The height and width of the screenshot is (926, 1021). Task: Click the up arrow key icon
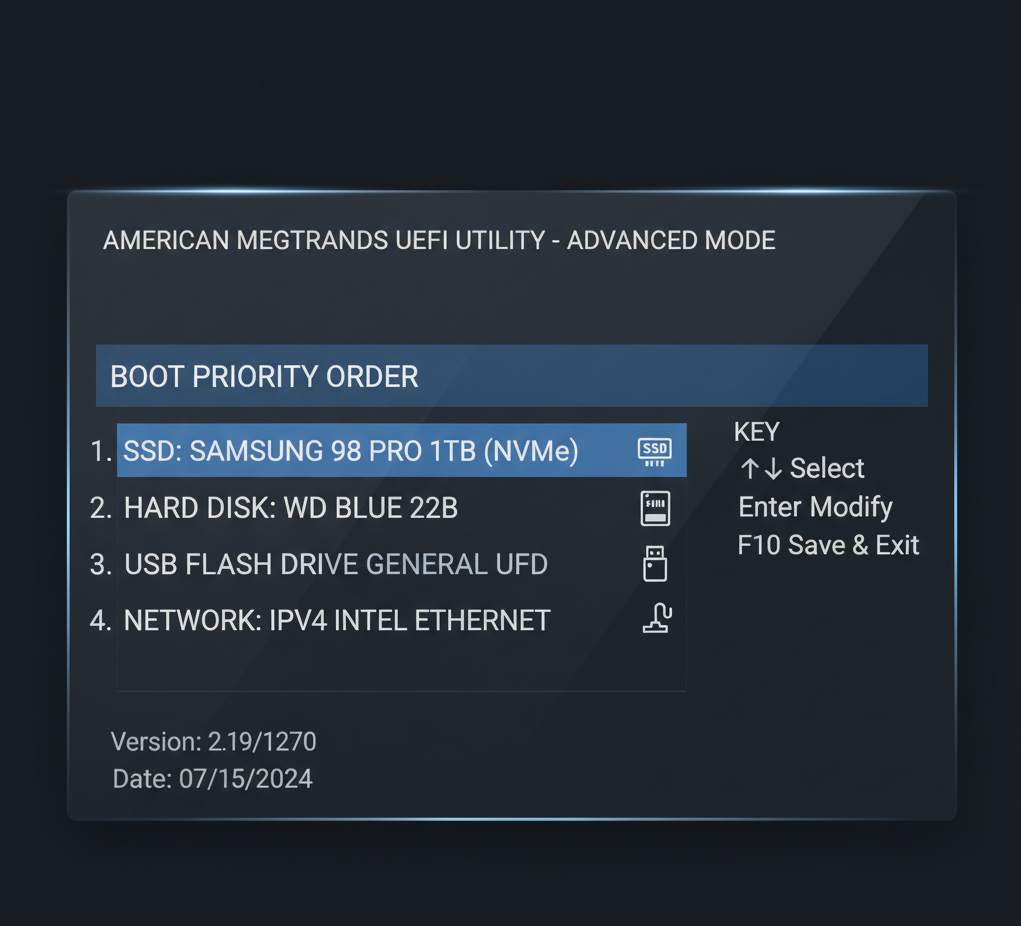749,468
